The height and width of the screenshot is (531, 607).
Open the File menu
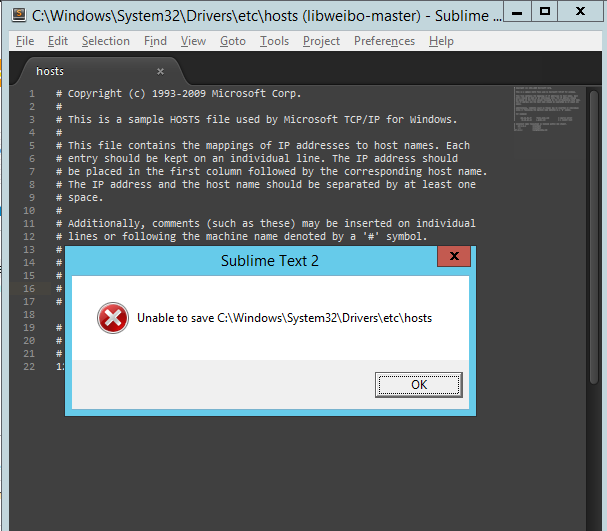[25, 41]
